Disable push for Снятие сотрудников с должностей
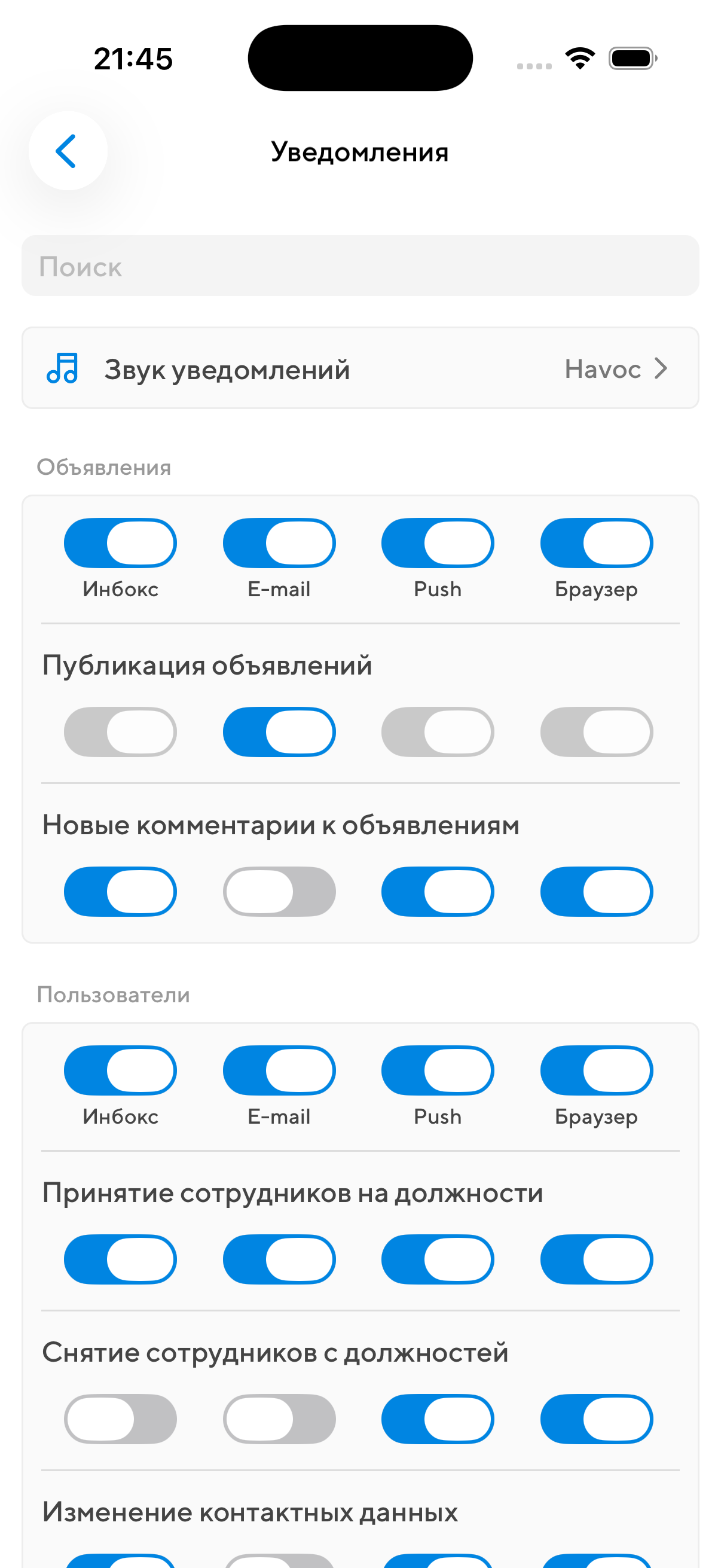Viewport: 721px width, 1568px height. (x=438, y=1418)
